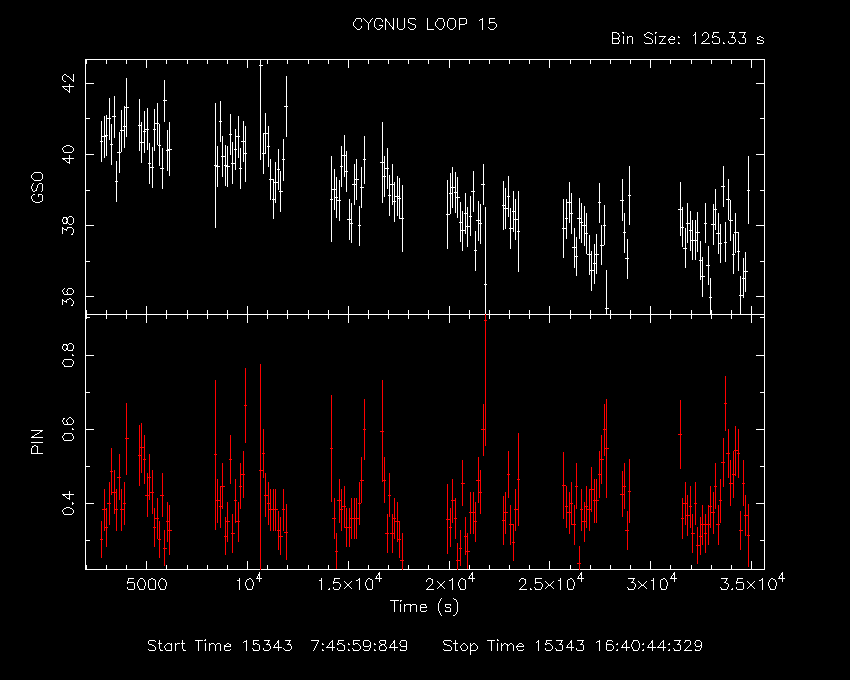The width and height of the screenshot is (850, 680).
Task: Select the "10^4" time axis tick label
Action: pyautogui.click(x=247, y=583)
